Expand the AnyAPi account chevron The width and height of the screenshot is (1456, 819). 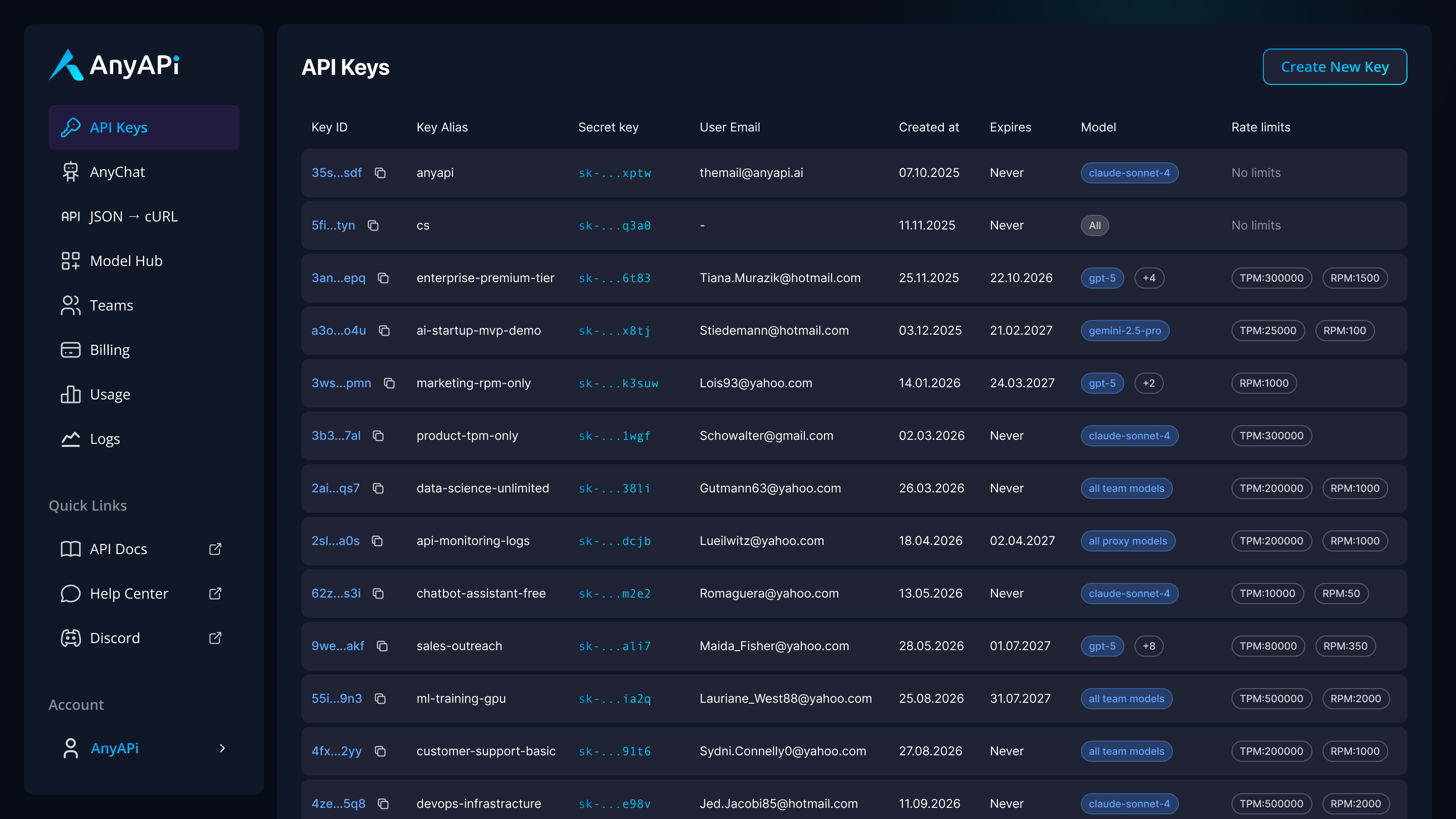coord(222,748)
